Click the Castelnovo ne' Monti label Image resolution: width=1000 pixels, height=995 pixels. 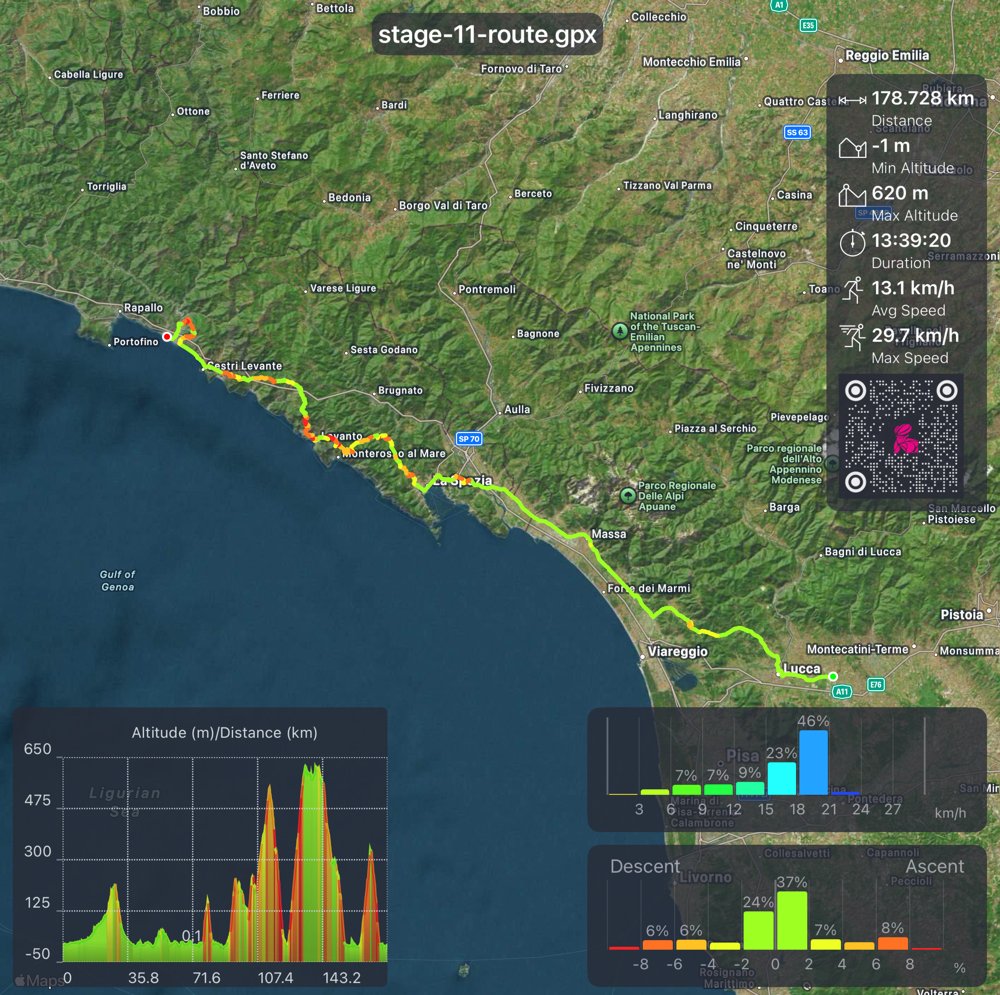click(756, 259)
